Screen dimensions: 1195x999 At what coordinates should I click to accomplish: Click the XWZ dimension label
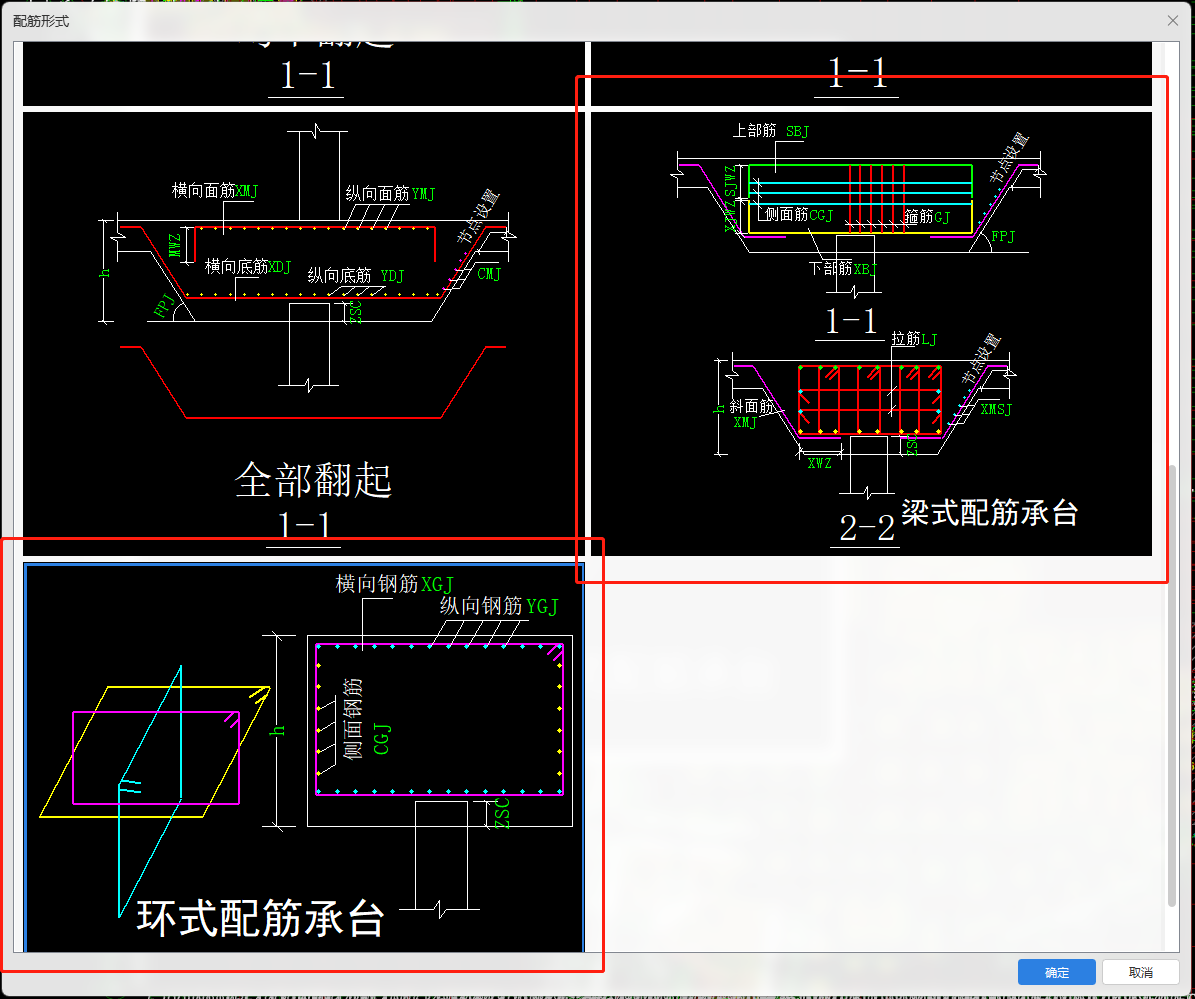pos(819,463)
